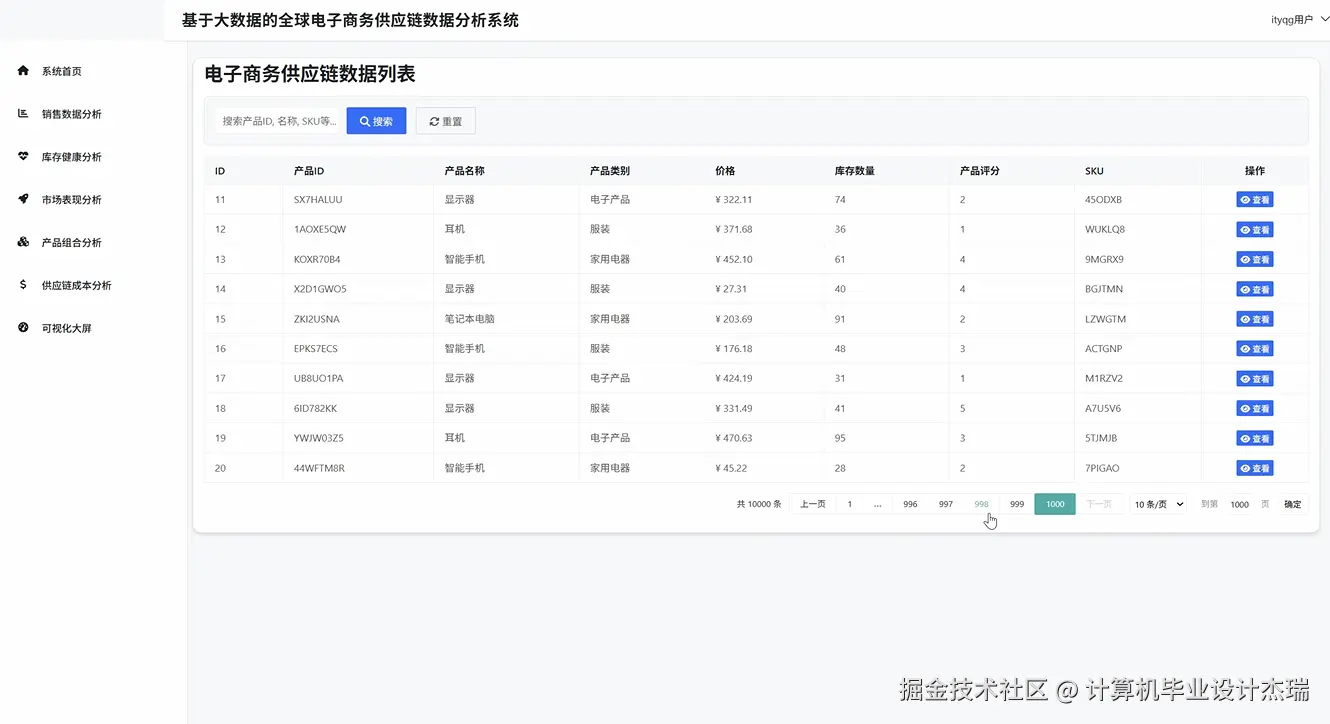The width and height of the screenshot is (1330, 724).
Task: Click the dashboard icon beside 可视化大屏
Action: [23, 328]
